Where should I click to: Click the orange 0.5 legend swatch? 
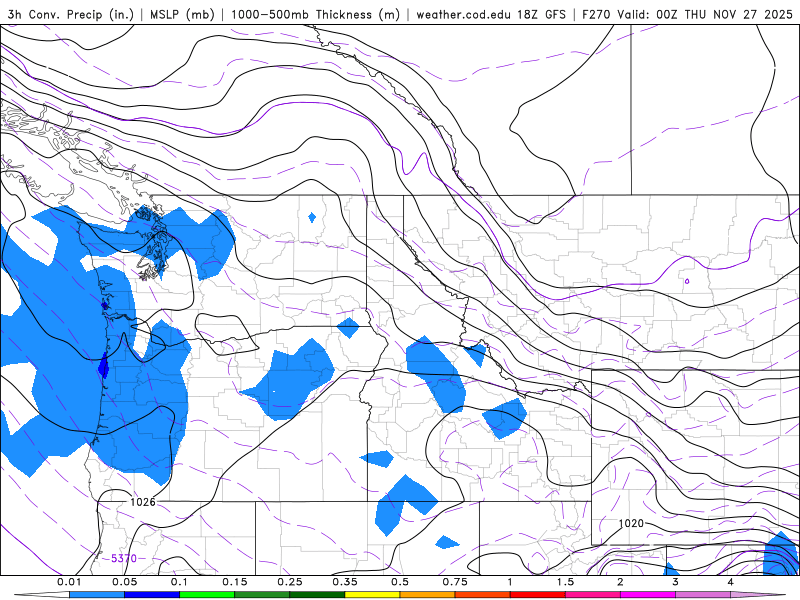[428, 594]
